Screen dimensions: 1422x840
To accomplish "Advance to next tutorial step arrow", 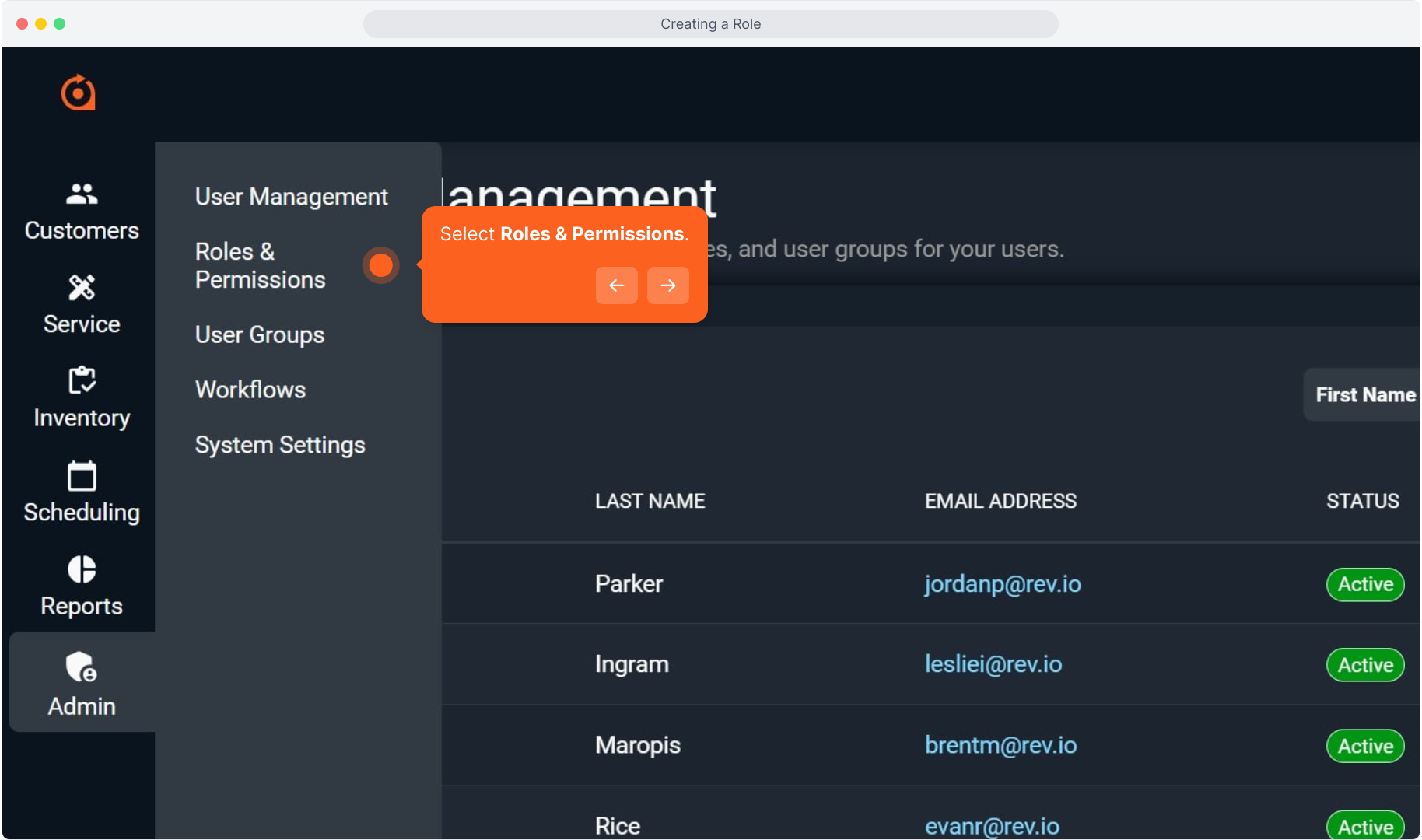I will click(x=667, y=285).
